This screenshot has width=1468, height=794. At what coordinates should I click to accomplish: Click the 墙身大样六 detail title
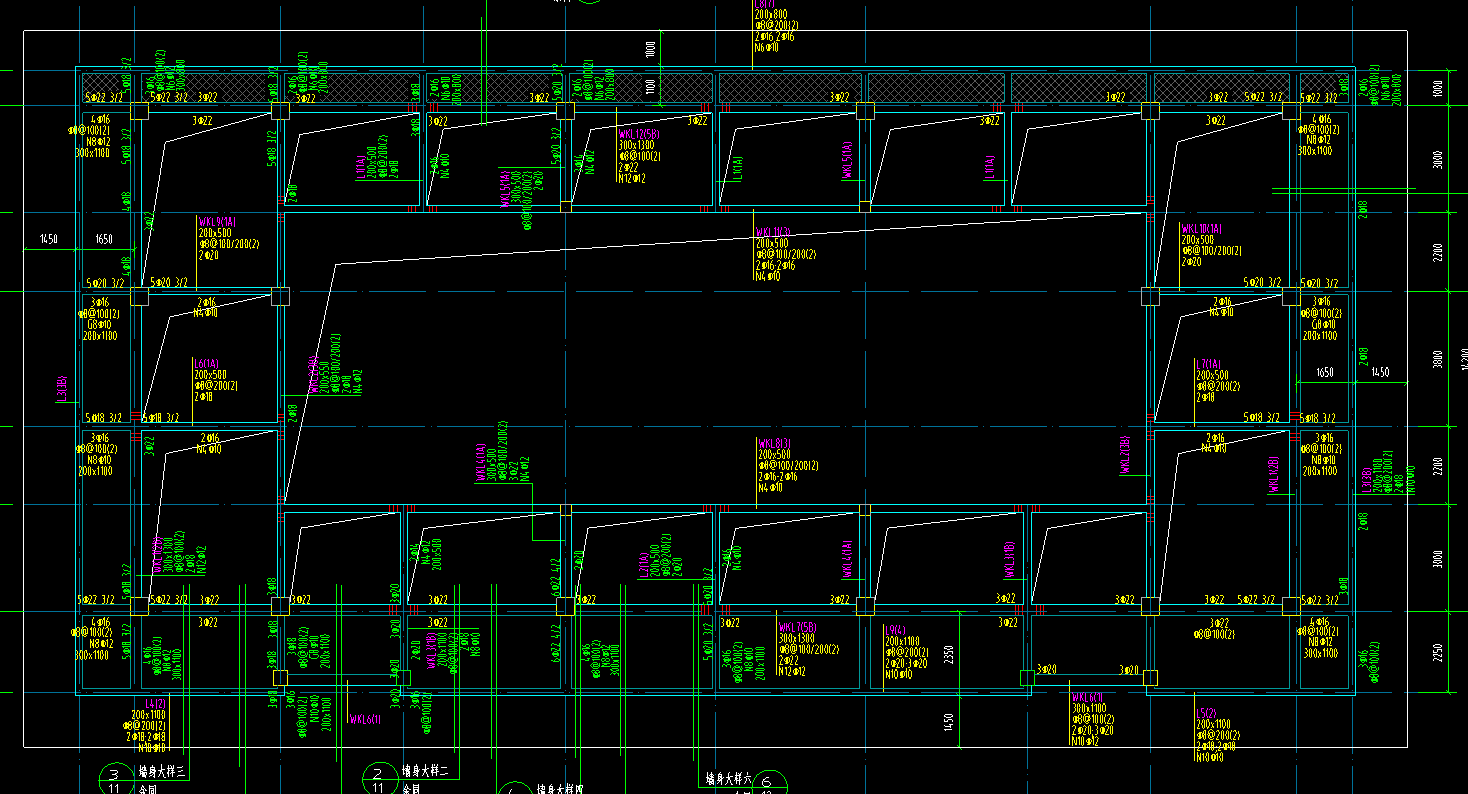(x=729, y=777)
